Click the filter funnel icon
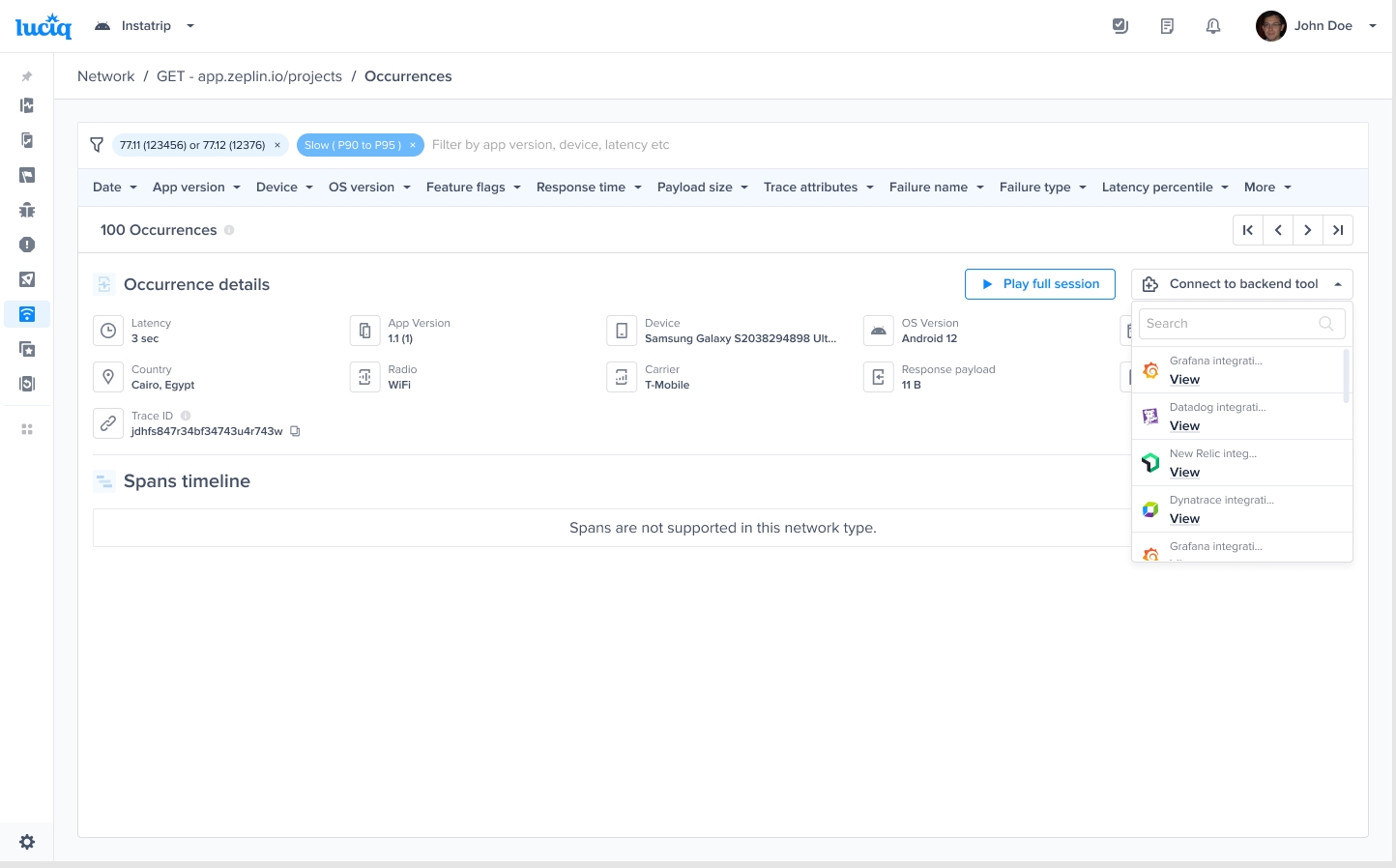The height and width of the screenshot is (868, 1396). point(97,145)
